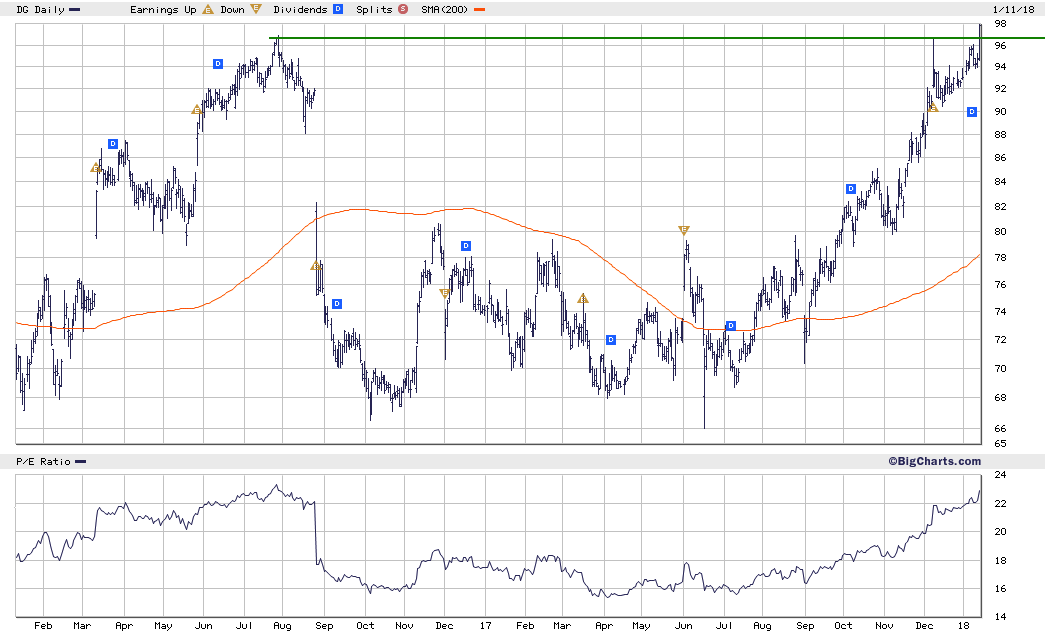Open the ©BigCharts.com link
This screenshot has width=1045, height=635.
click(934, 461)
